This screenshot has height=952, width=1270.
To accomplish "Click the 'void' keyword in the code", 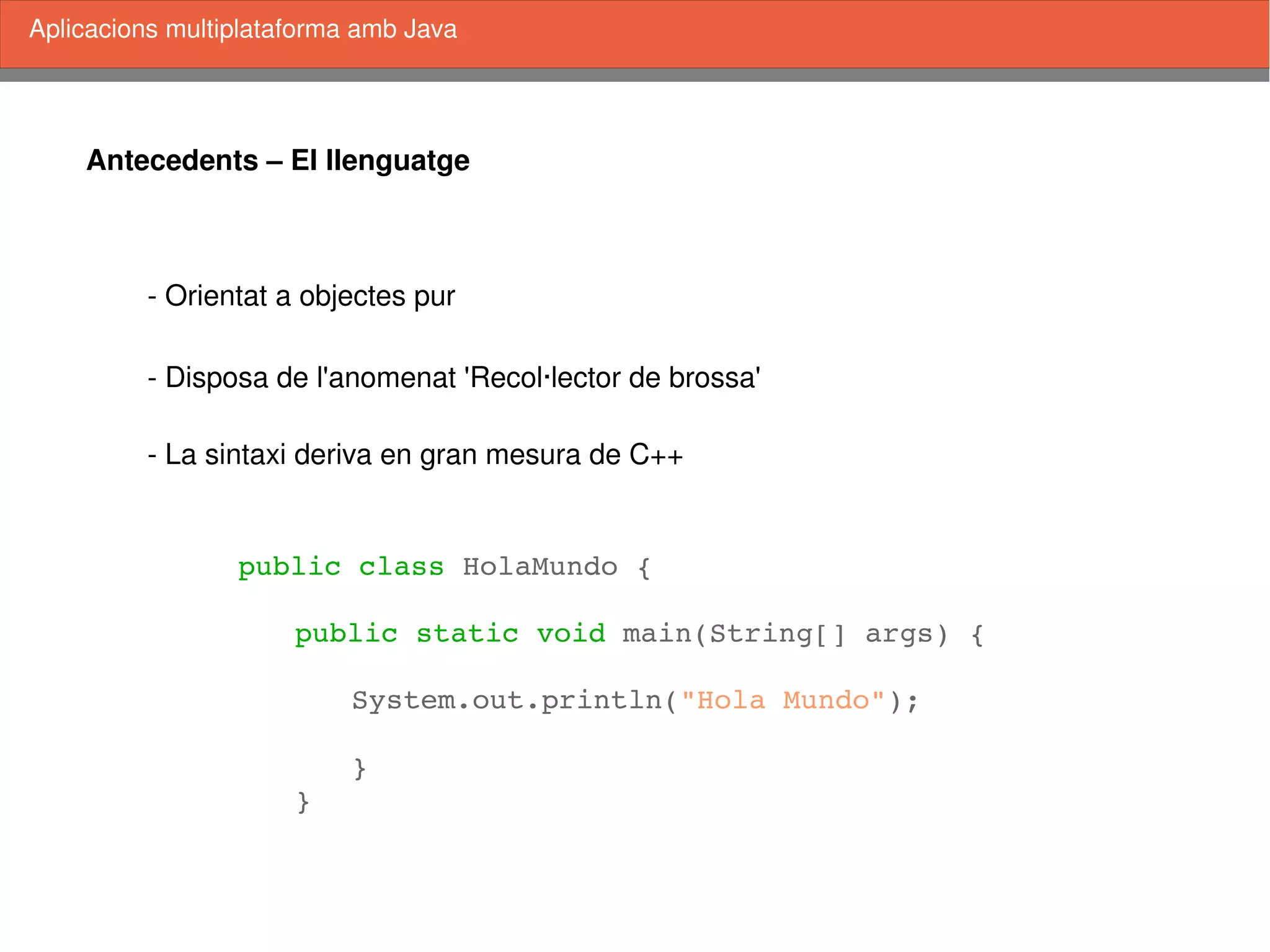I will (571, 634).
